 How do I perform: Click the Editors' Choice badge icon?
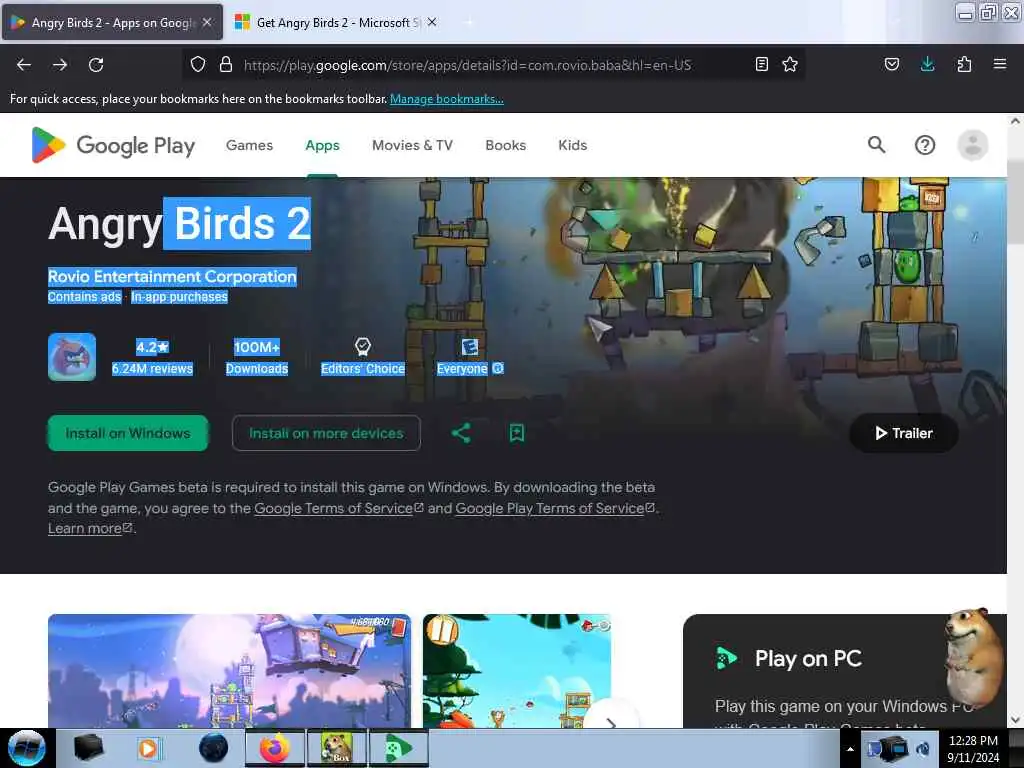tap(362, 346)
